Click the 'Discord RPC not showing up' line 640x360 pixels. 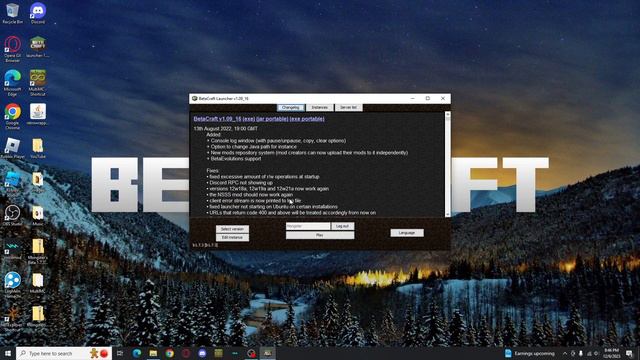(x=241, y=183)
